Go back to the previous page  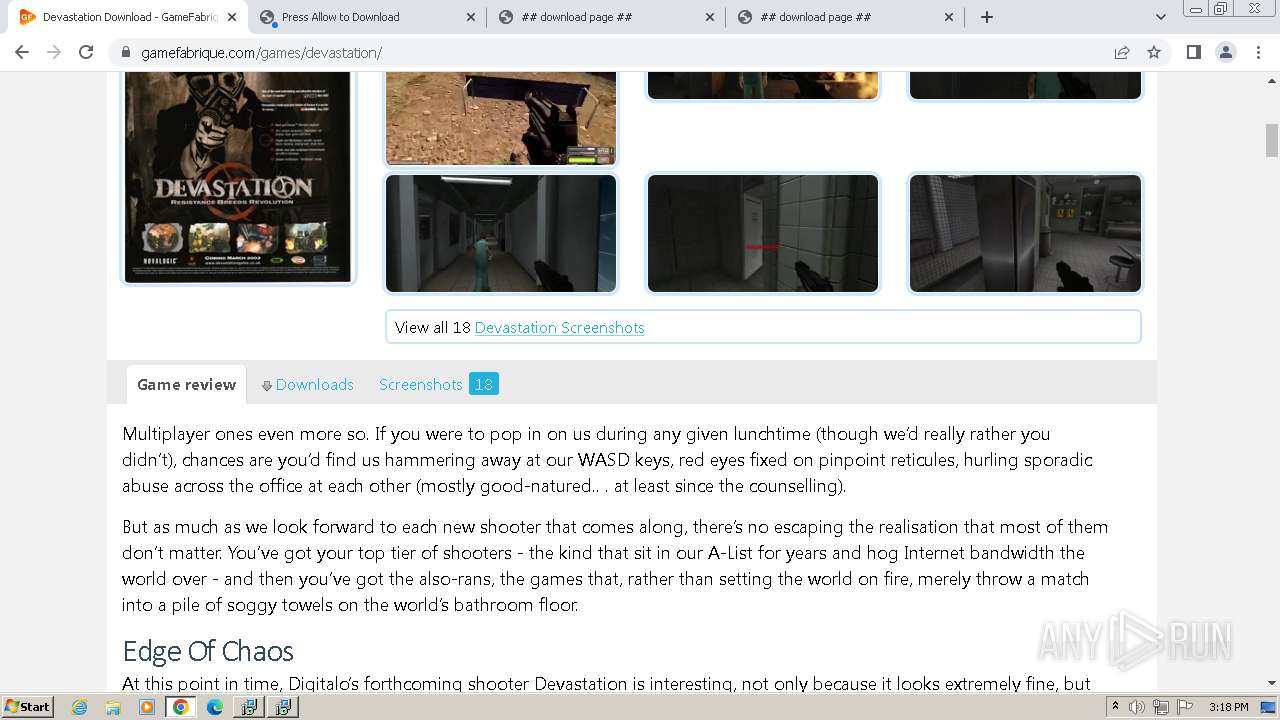(x=22, y=52)
